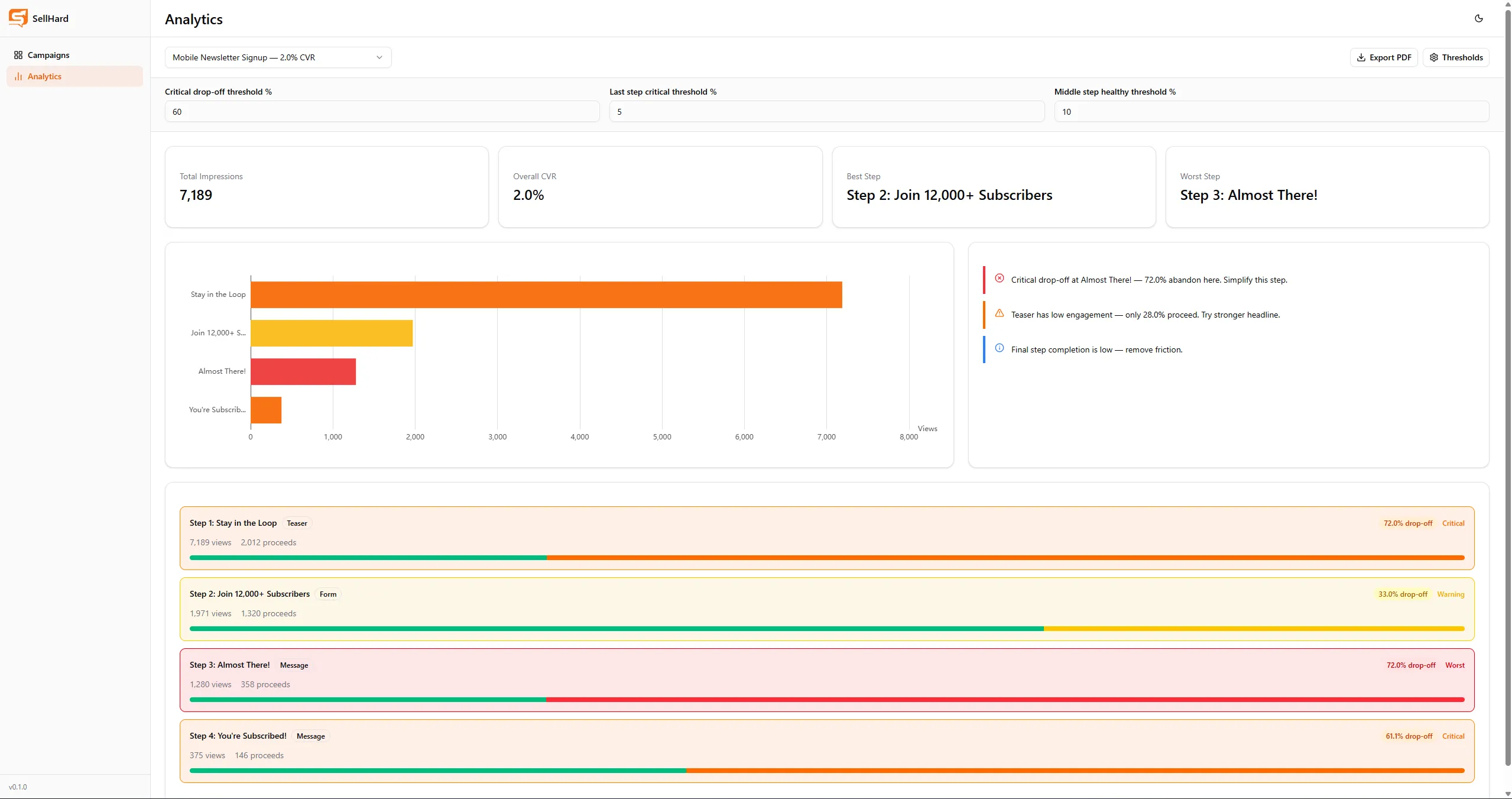Click the download icon on Export PDF
Image resolution: width=1512 pixels, height=799 pixels.
[x=1361, y=57]
